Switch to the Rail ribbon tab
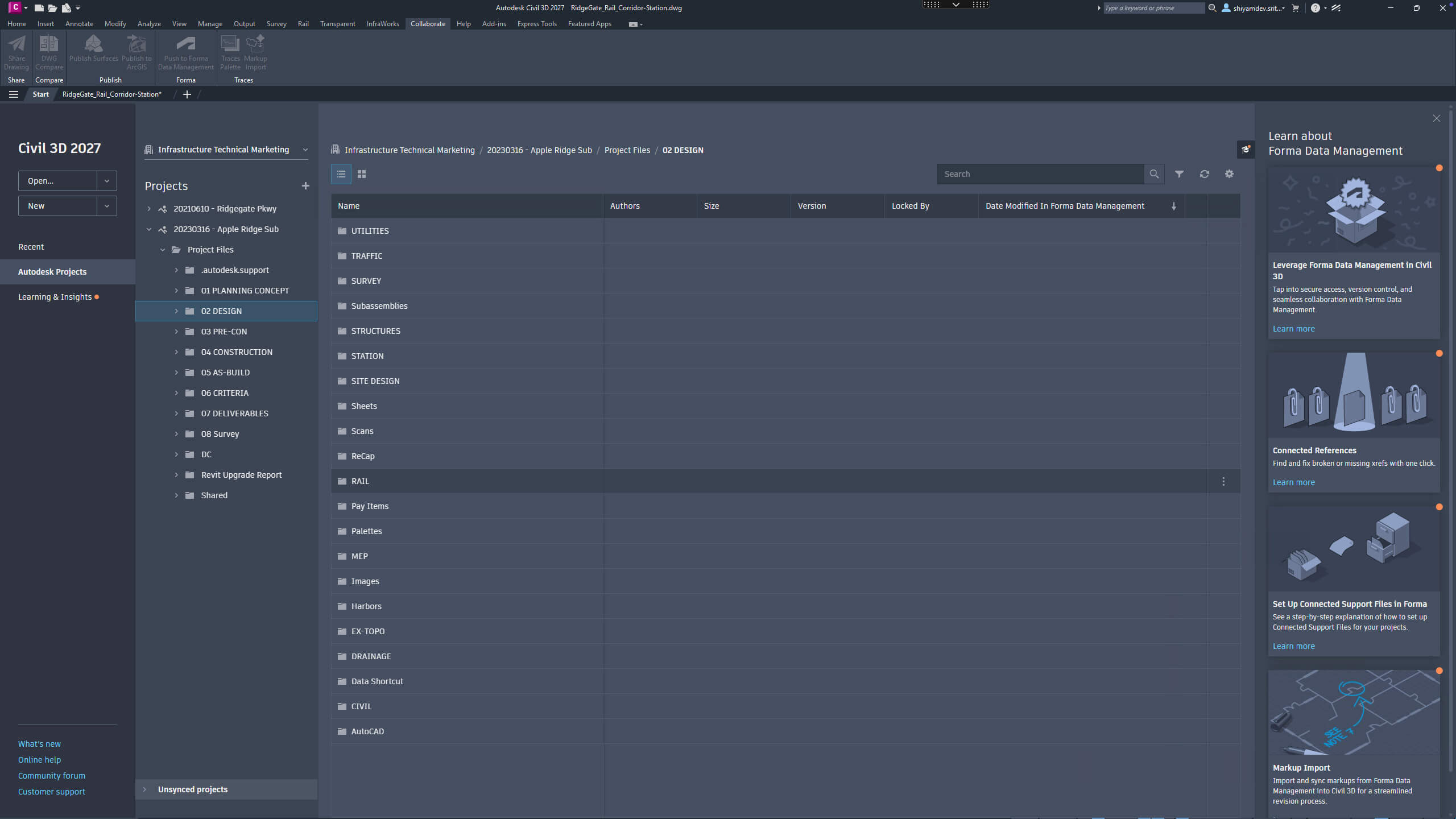Image resolution: width=1456 pixels, height=819 pixels. tap(303, 24)
